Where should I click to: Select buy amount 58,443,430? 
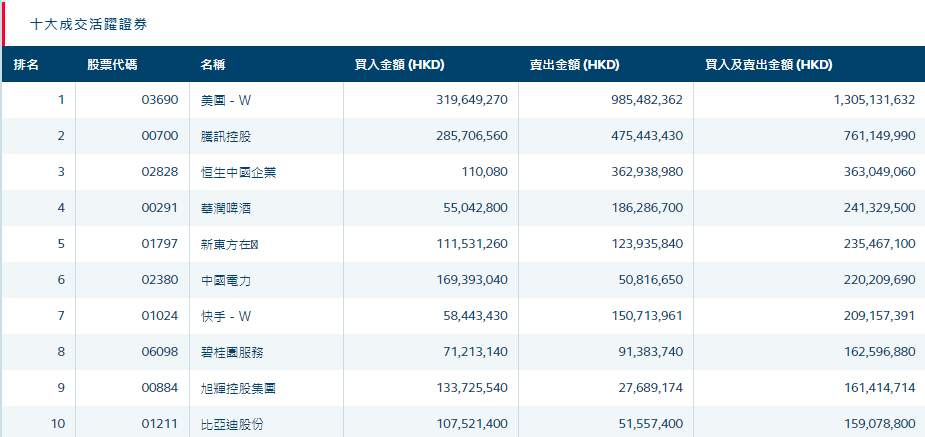475,316
